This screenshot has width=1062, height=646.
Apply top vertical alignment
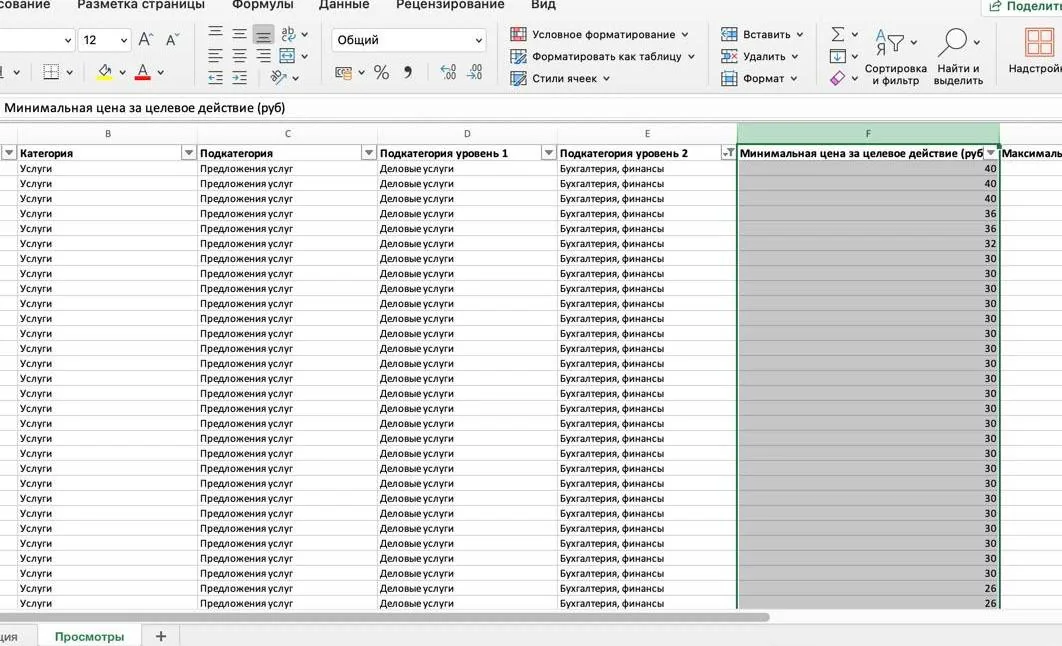pos(215,33)
